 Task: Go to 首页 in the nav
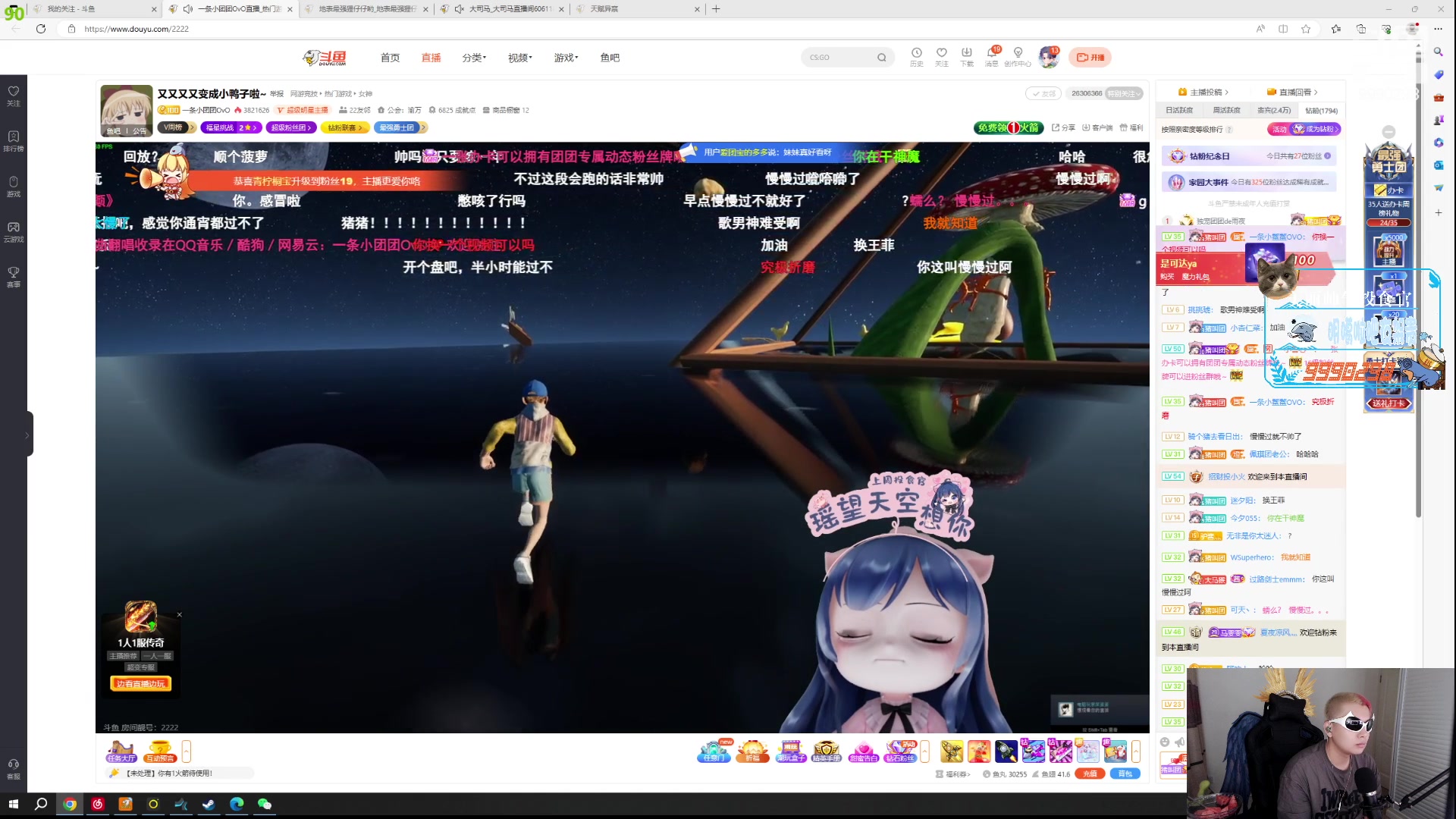390,58
